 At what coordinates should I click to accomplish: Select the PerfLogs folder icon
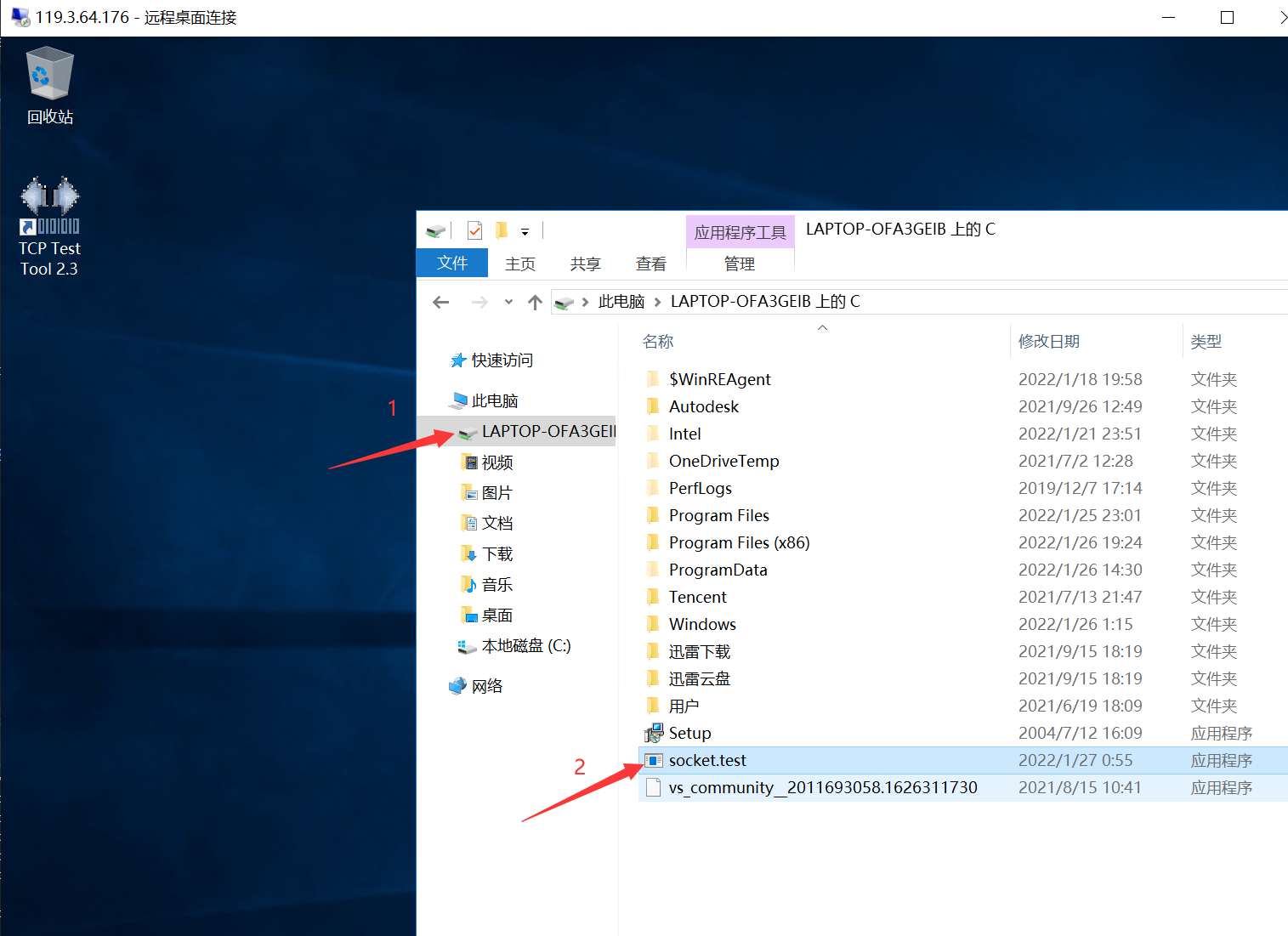653,488
